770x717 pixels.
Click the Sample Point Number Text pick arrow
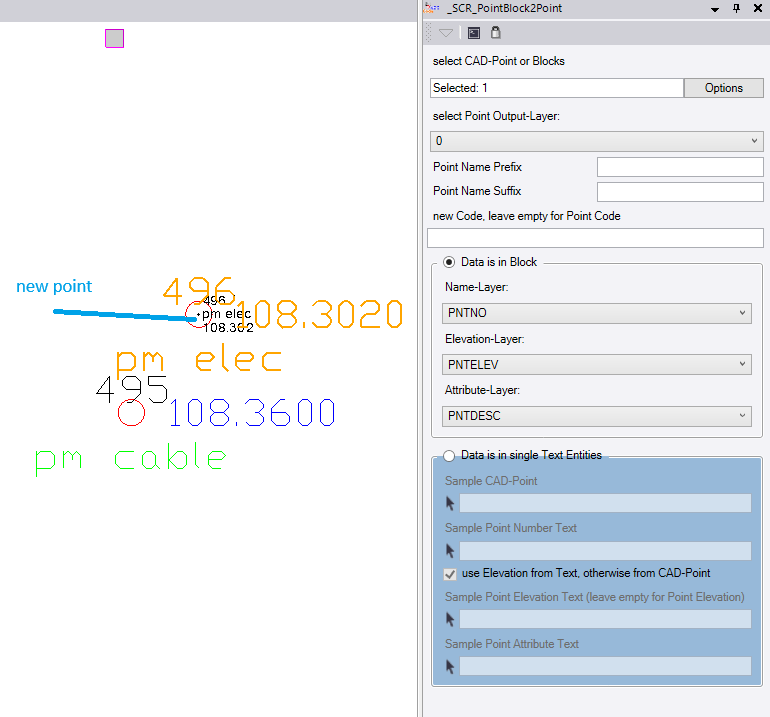click(450, 551)
